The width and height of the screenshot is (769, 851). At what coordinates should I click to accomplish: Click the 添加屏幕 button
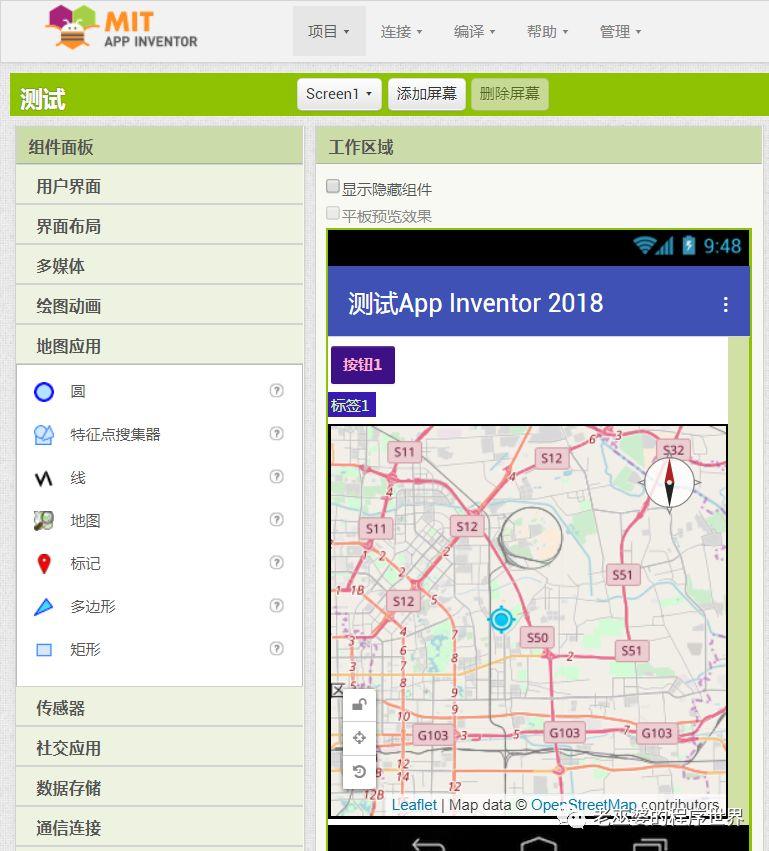click(x=427, y=94)
